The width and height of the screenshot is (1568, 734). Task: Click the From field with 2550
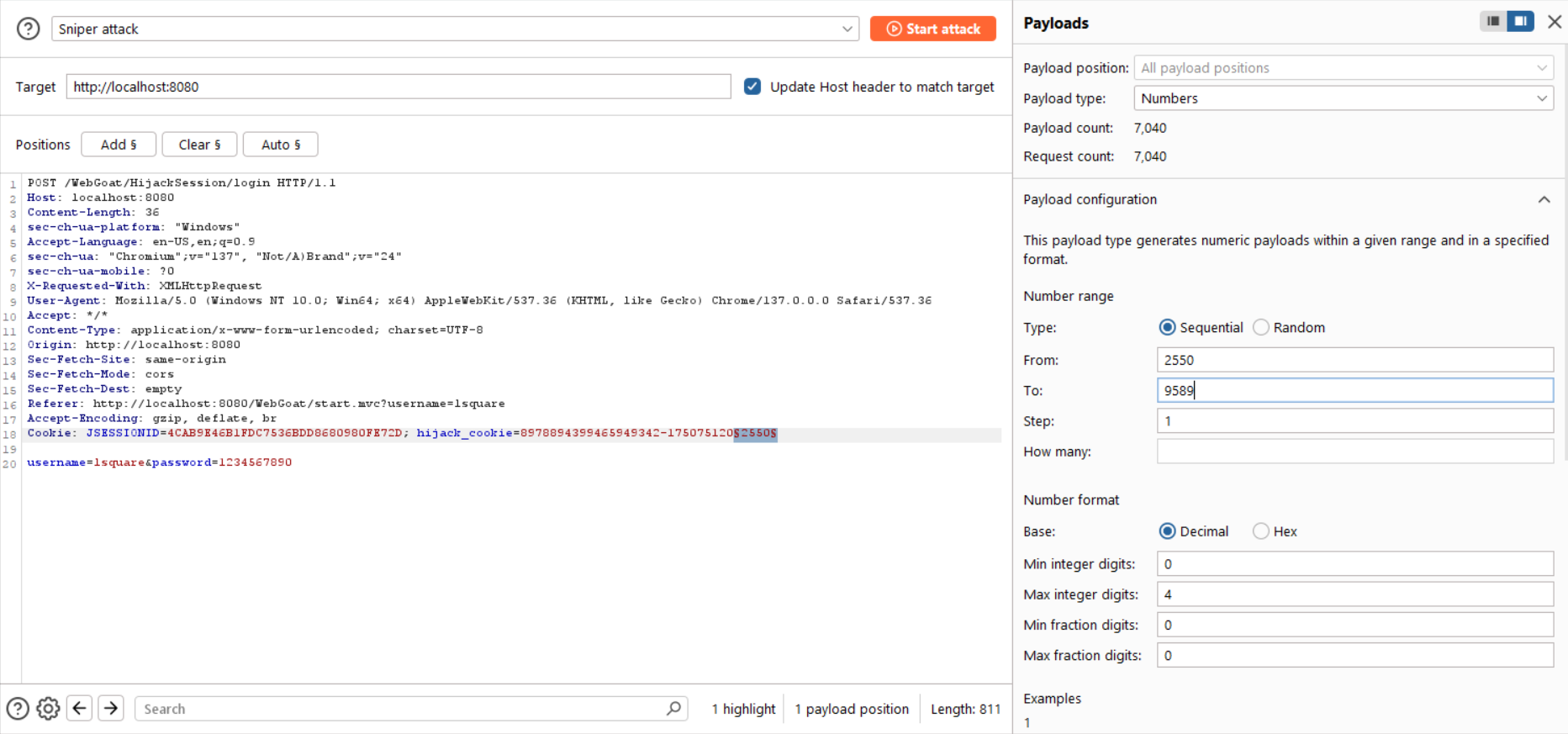coord(1355,360)
